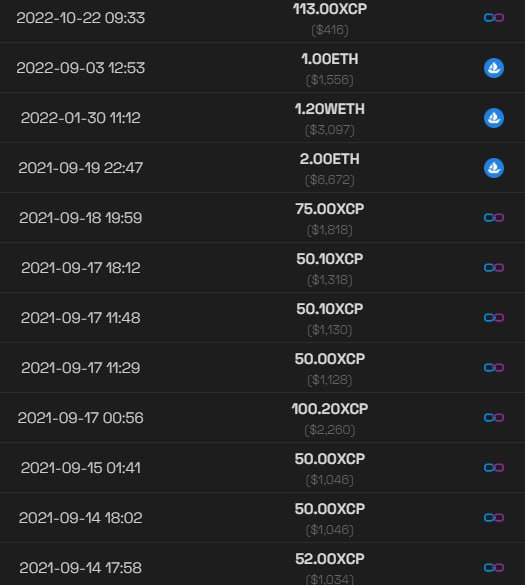Open OpenSea icon for 2.00ETH sale
The image size is (525, 585).
click(x=494, y=168)
